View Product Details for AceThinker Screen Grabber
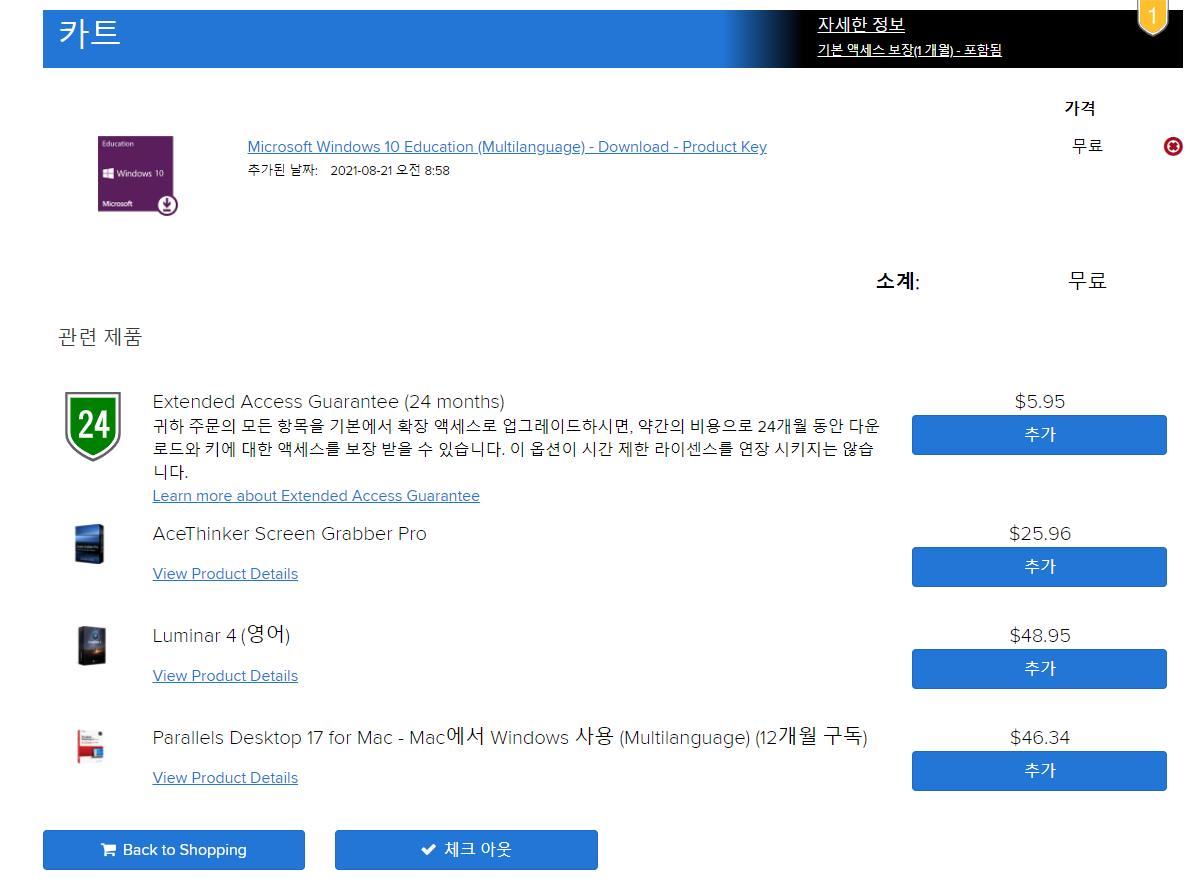1195x880 pixels. click(225, 574)
